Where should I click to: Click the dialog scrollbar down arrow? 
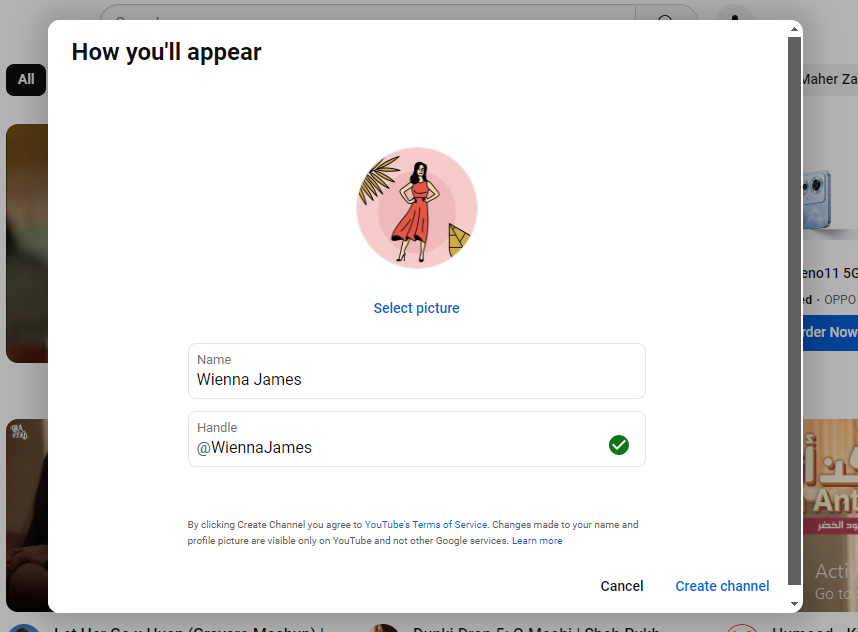(794, 603)
